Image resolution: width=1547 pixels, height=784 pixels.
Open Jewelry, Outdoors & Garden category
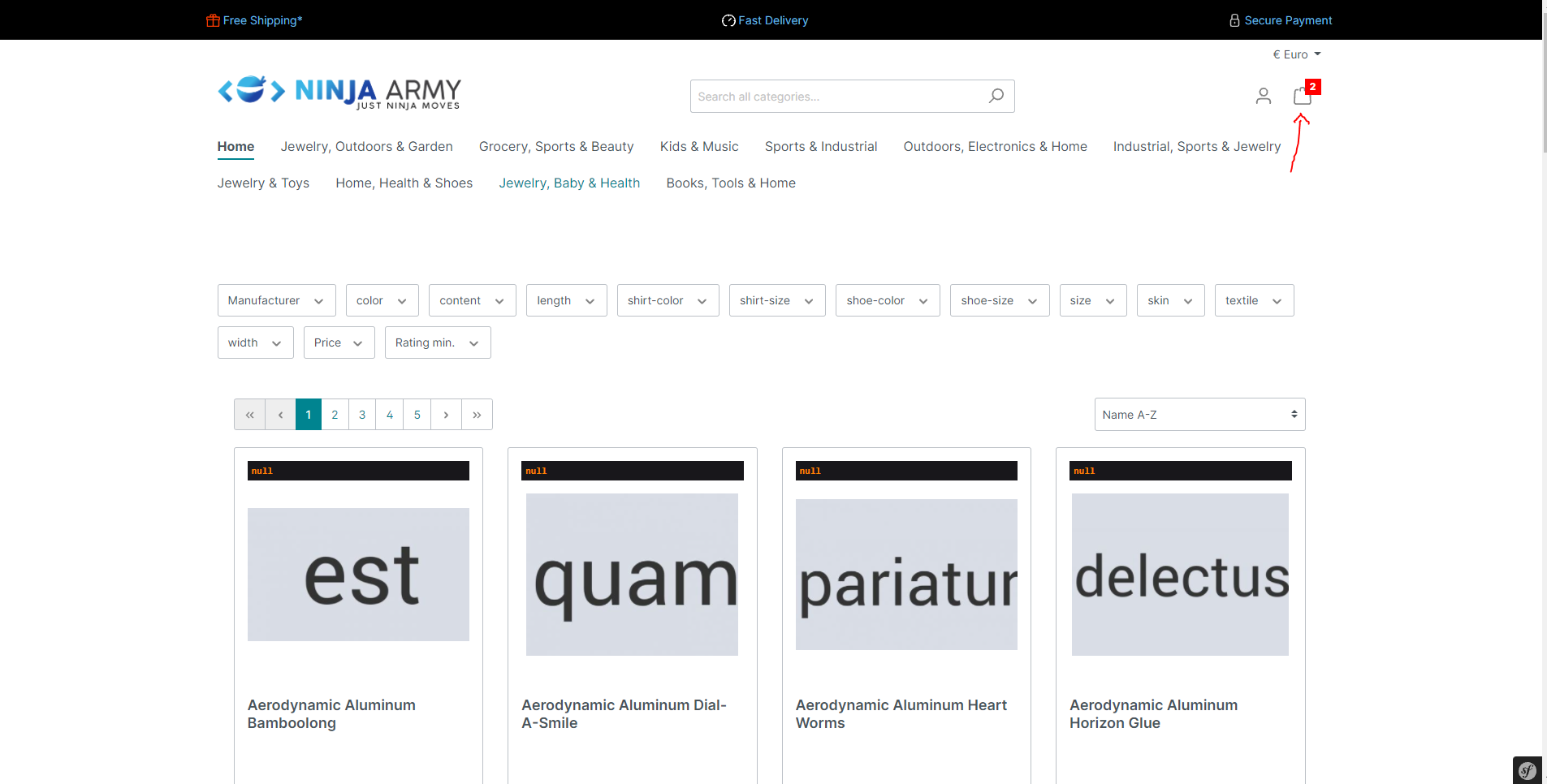coord(366,147)
